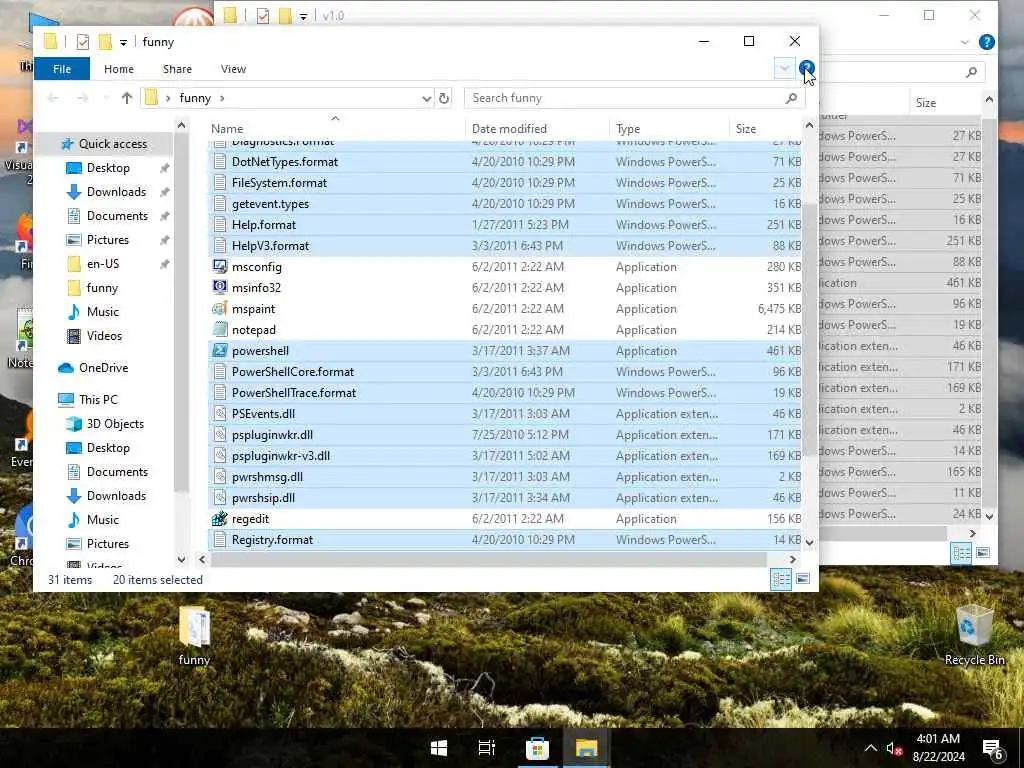Click chevron after funny in address path
Screen dimensions: 1024x768
tap(222, 98)
